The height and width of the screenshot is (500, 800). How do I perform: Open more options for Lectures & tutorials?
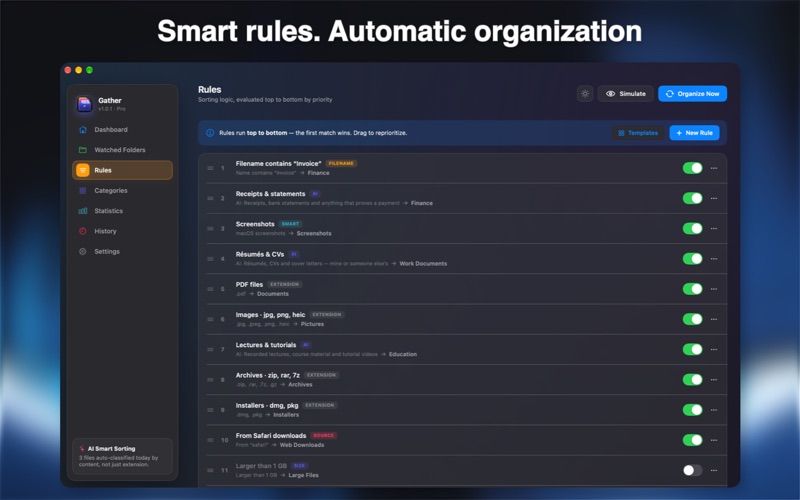click(x=714, y=349)
